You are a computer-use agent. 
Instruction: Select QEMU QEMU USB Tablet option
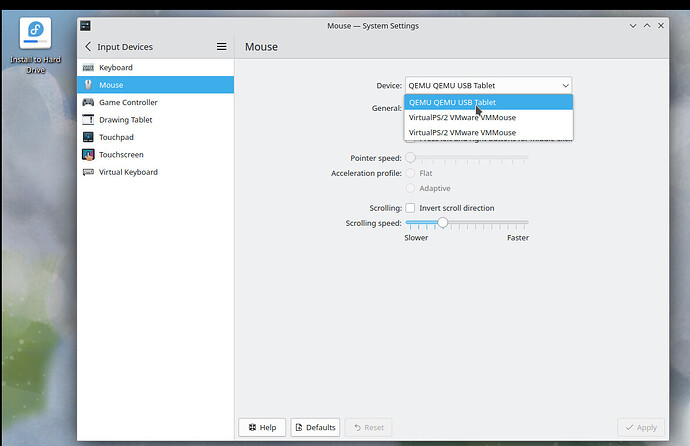(x=488, y=102)
